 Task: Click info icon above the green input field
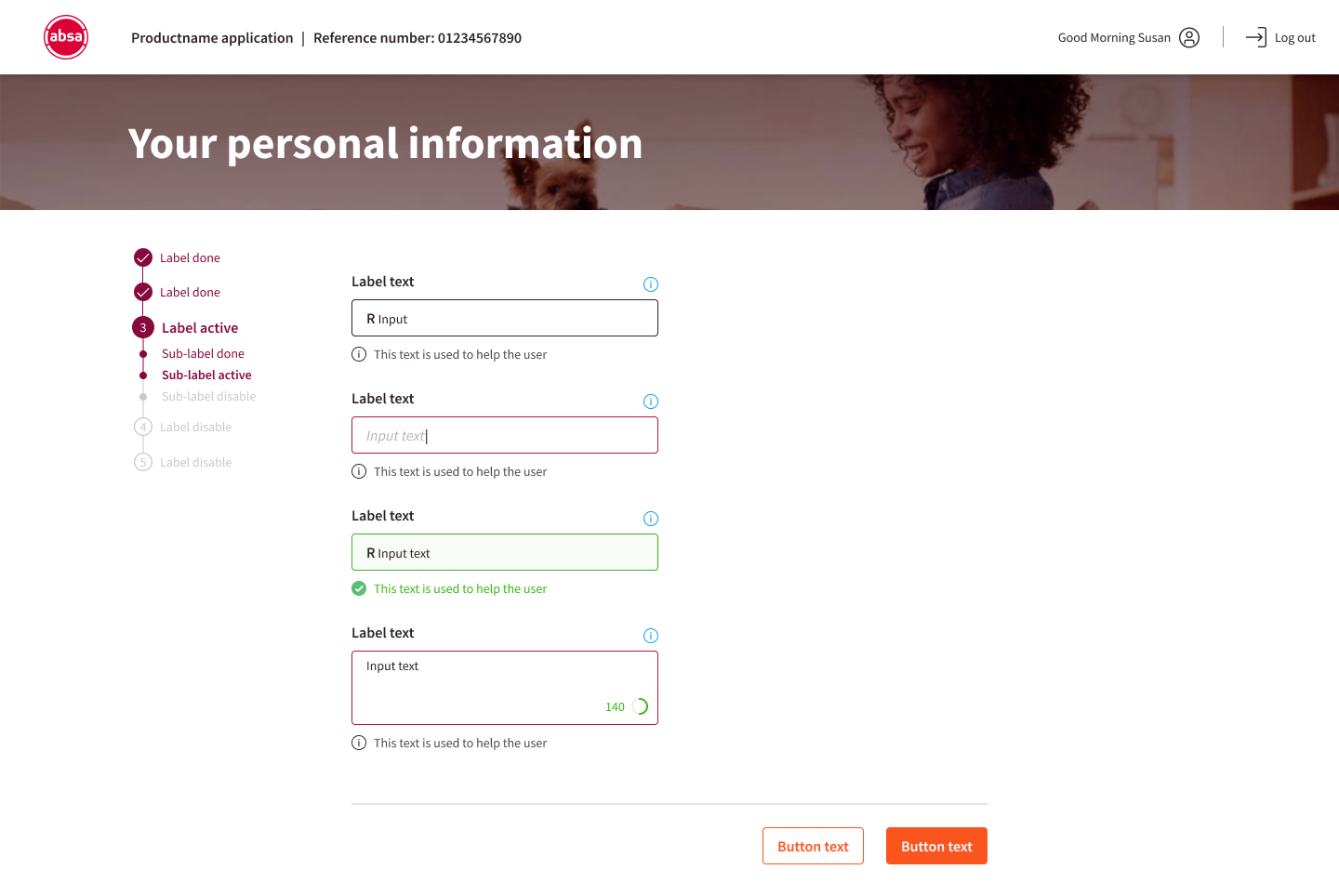pos(651,519)
